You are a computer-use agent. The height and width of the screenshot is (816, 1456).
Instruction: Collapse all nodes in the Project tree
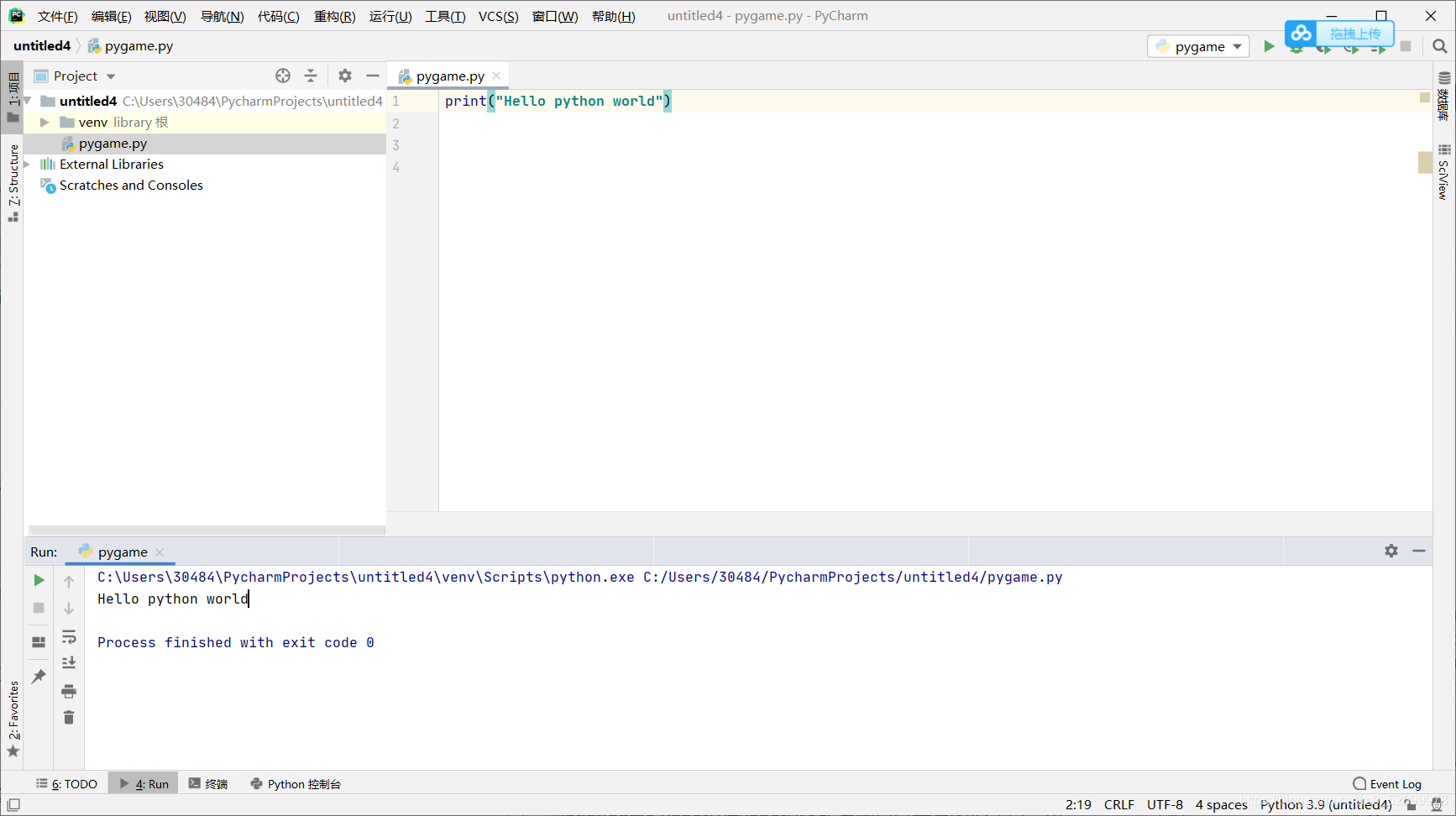click(x=311, y=76)
